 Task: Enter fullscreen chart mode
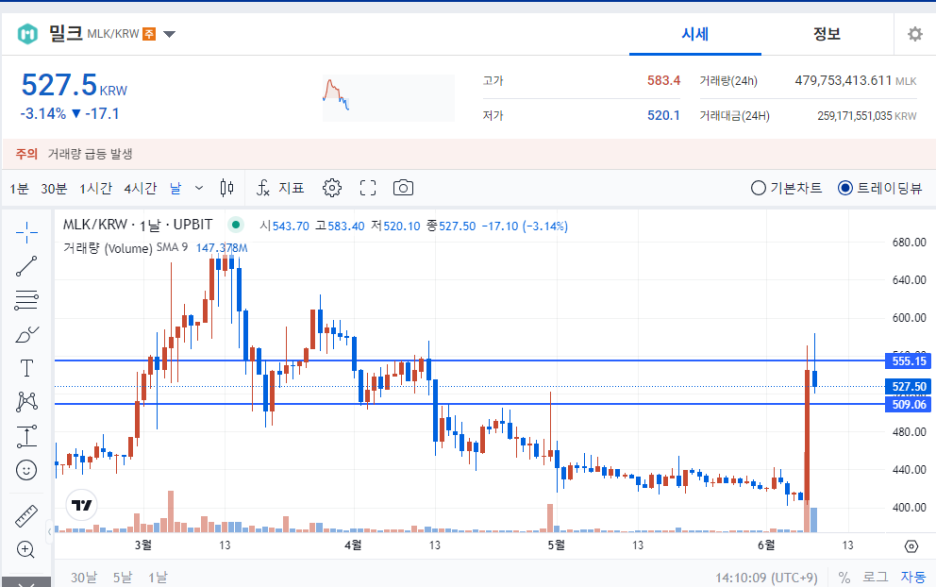click(x=368, y=188)
